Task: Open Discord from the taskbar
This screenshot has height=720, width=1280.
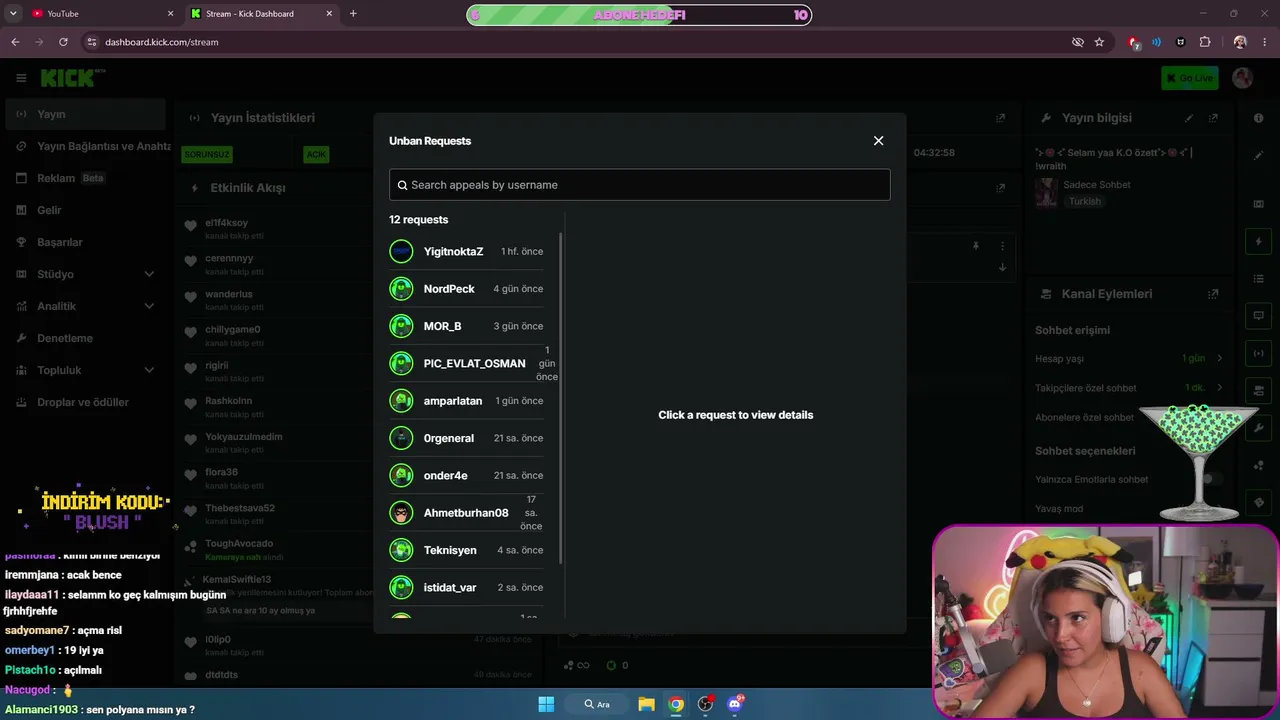Action: coord(736,704)
